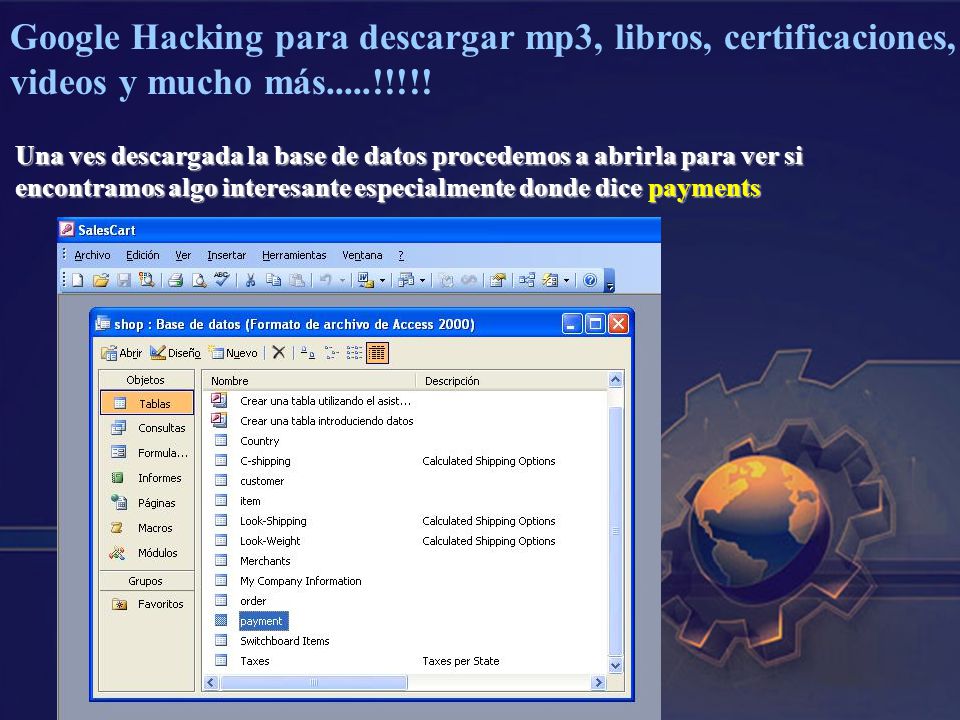Click the New Object toolbar icon
Image resolution: width=960 pixels, height=720 pixels.
point(550,280)
